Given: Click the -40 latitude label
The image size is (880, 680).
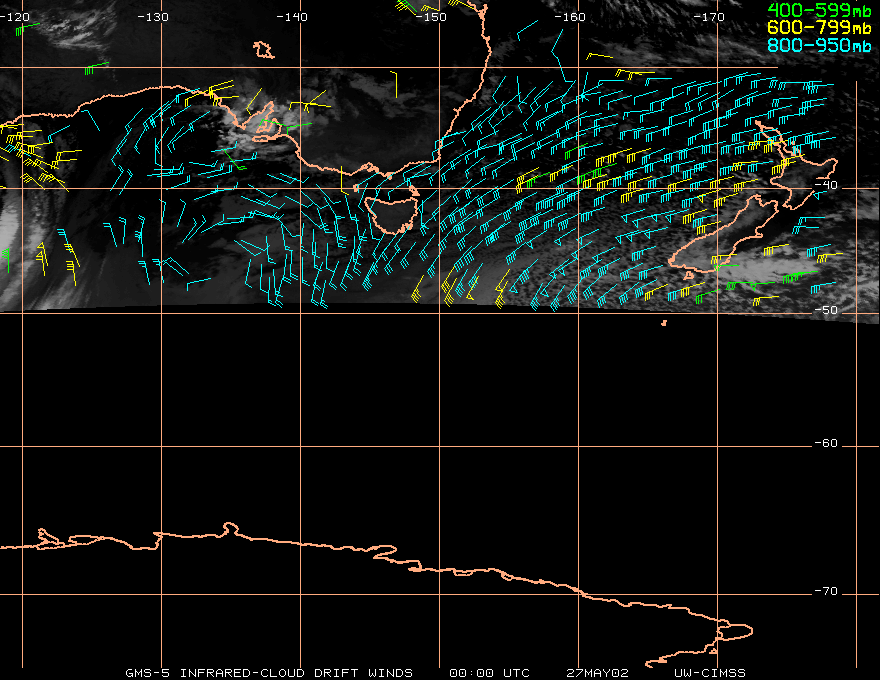Looking at the screenshot, I should [826, 185].
